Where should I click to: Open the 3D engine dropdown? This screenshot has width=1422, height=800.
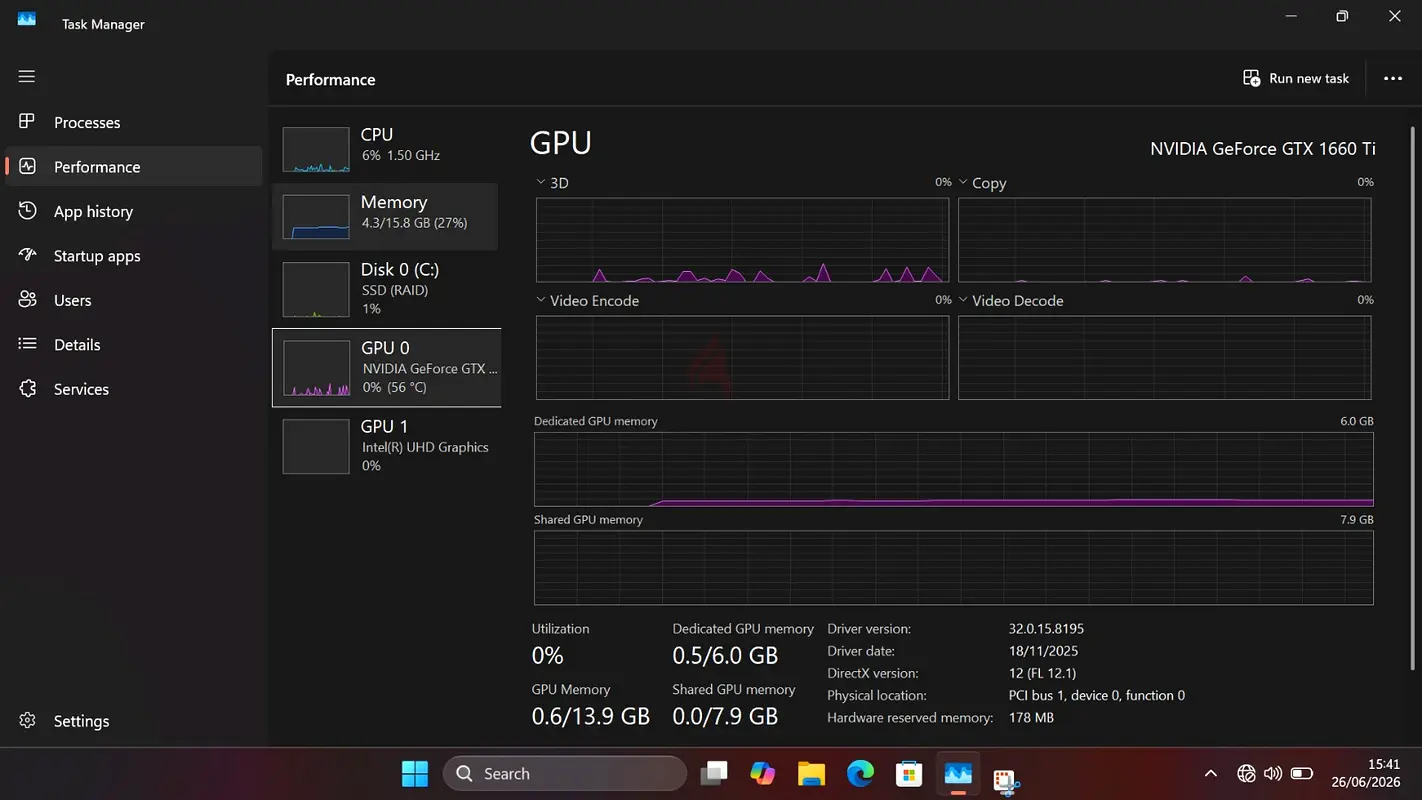coord(552,183)
